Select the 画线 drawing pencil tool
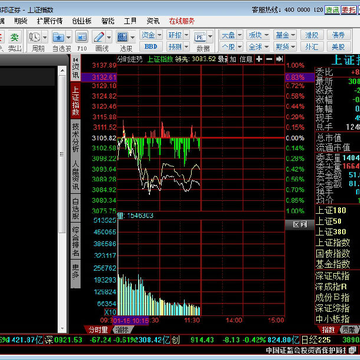360x360 pixels. pos(99,37)
